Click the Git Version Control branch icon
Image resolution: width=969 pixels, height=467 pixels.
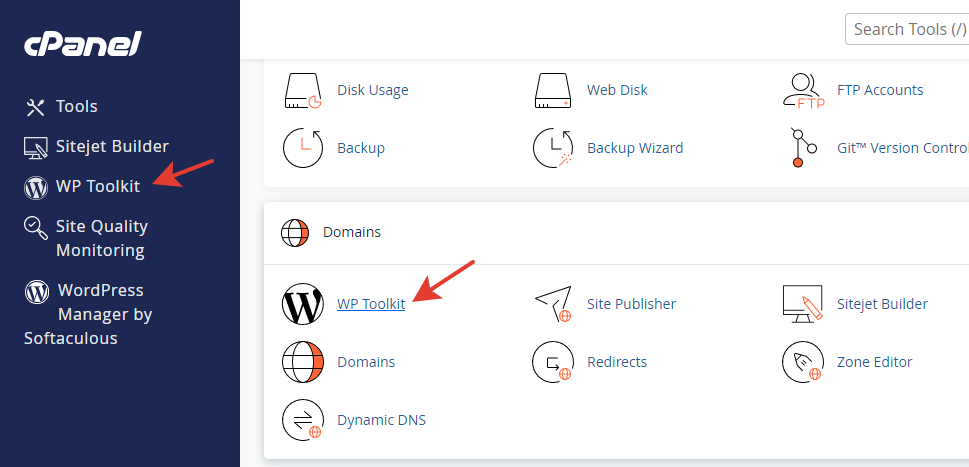coord(804,148)
